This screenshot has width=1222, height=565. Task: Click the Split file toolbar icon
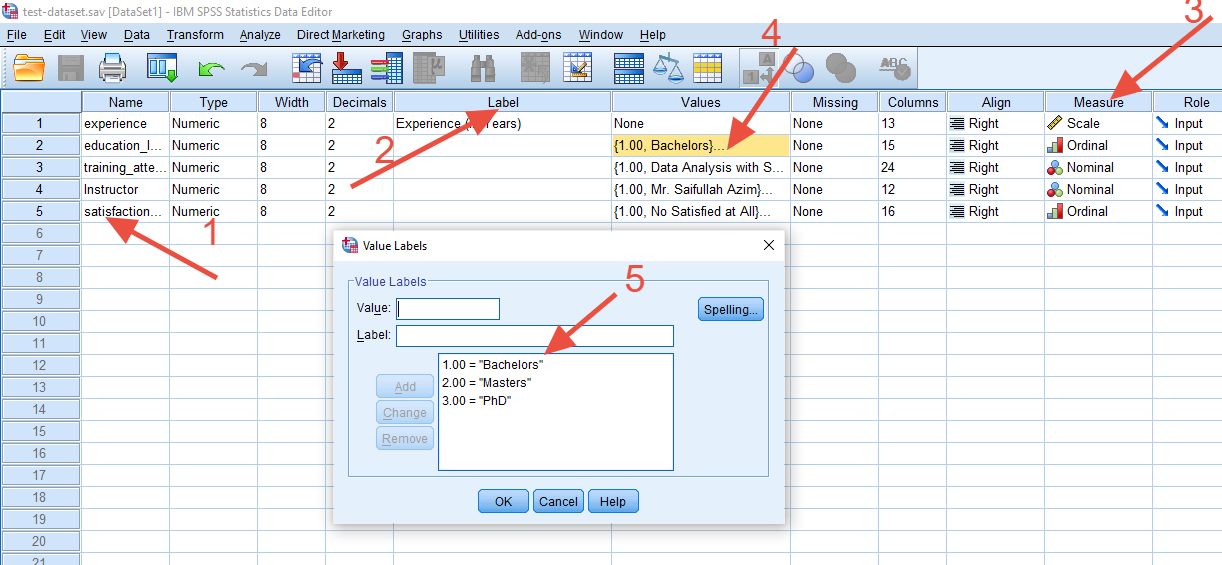pos(628,68)
